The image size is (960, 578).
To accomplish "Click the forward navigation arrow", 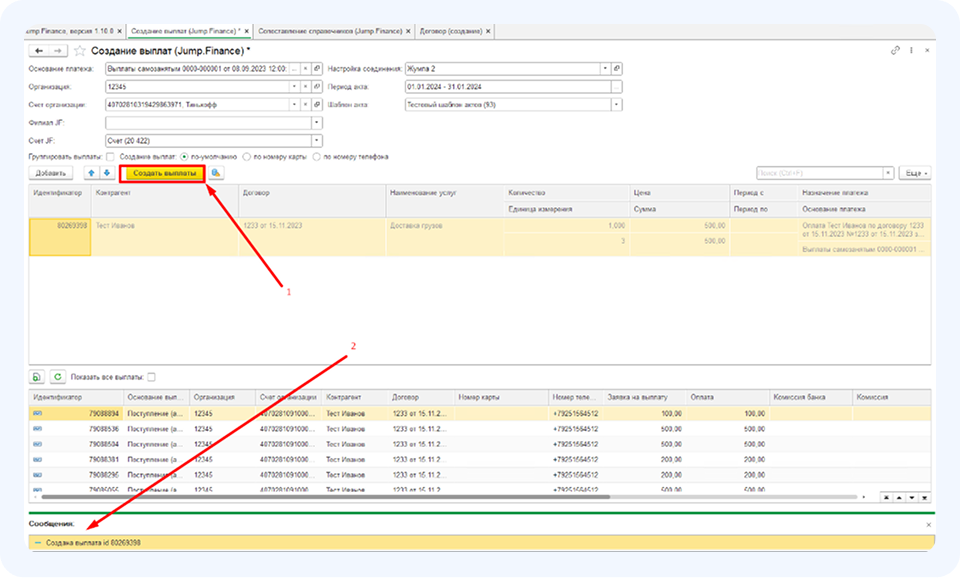I will click(x=59, y=50).
